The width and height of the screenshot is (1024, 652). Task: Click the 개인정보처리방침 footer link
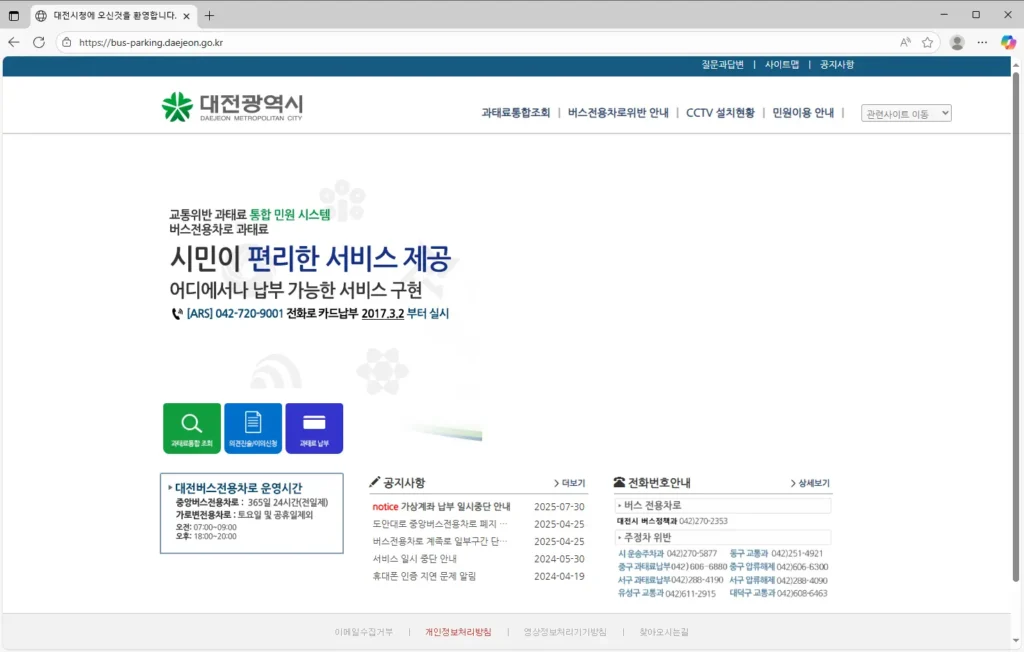point(458,632)
